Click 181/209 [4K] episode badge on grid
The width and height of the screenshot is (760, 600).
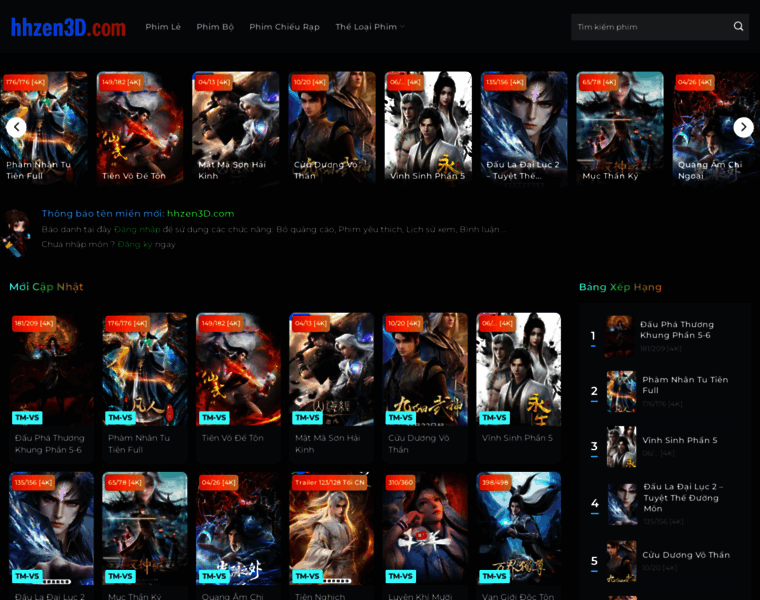tap(34, 323)
